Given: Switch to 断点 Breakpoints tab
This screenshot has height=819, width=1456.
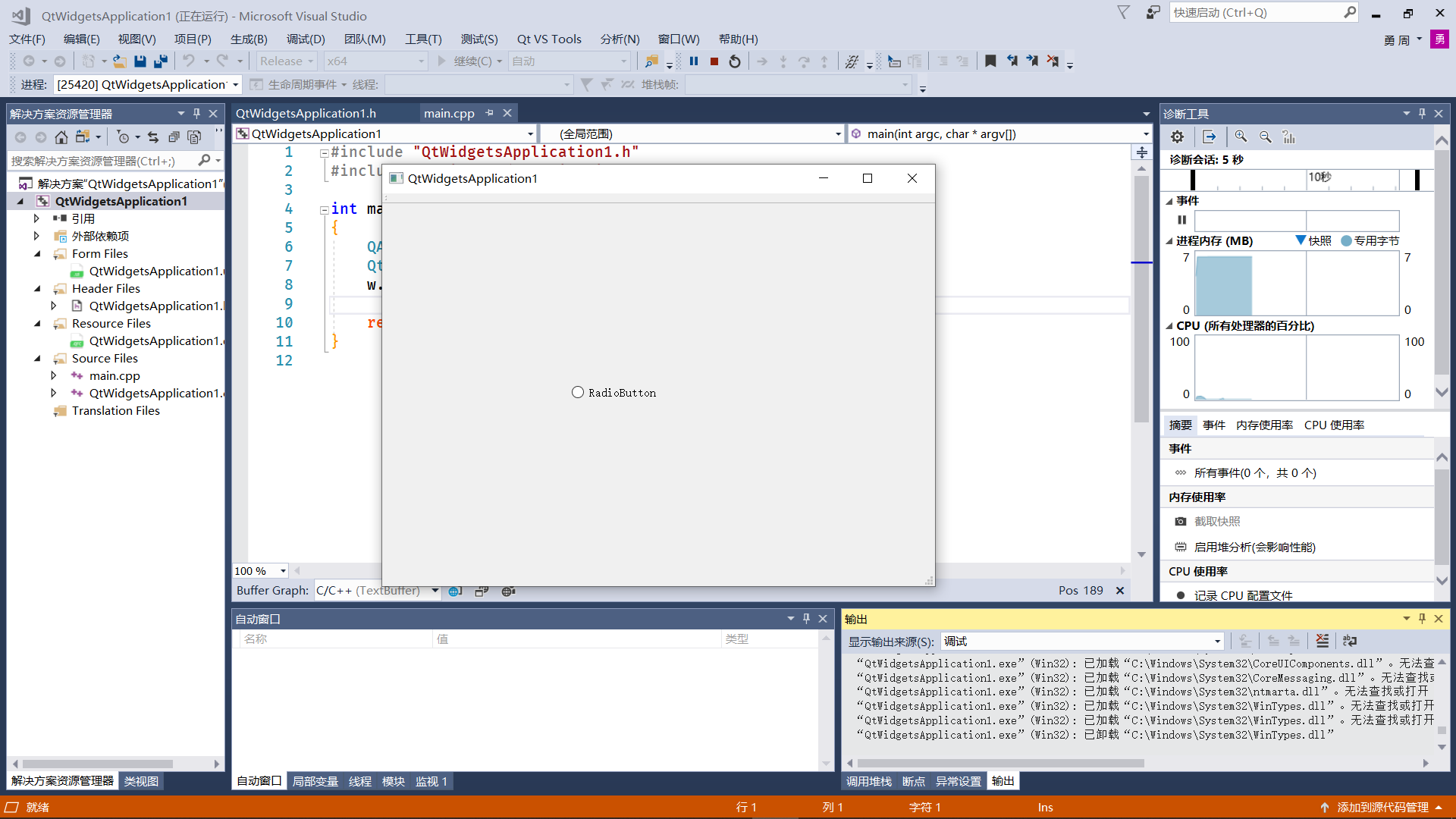Looking at the screenshot, I should click(914, 781).
